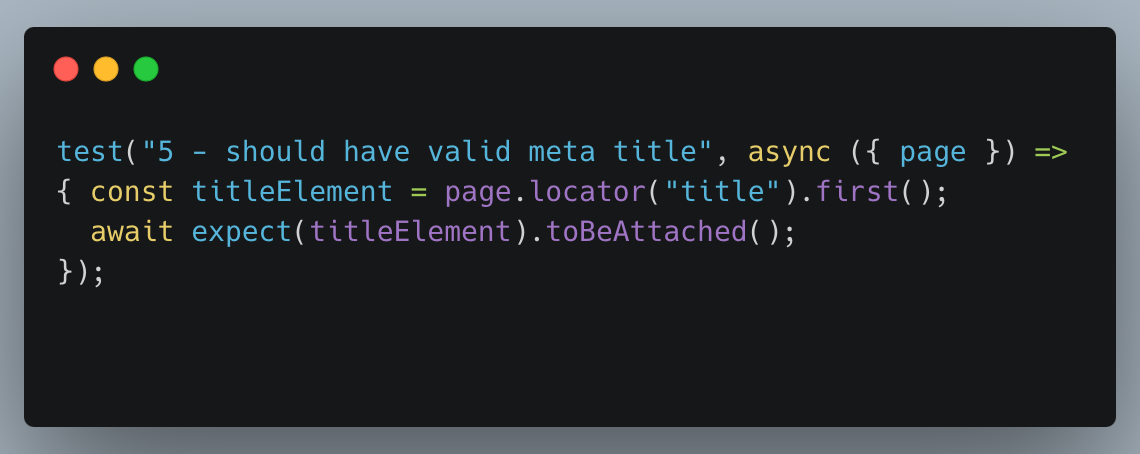
Task: Click the 'test' function name
Action: click(91, 152)
